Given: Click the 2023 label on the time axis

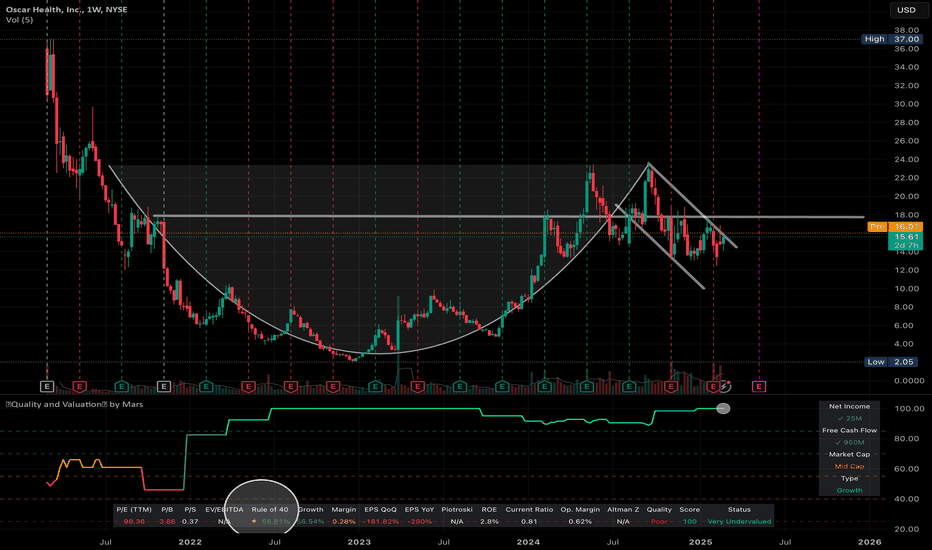Looking at the screenshot, I should [x=359, y=542].
